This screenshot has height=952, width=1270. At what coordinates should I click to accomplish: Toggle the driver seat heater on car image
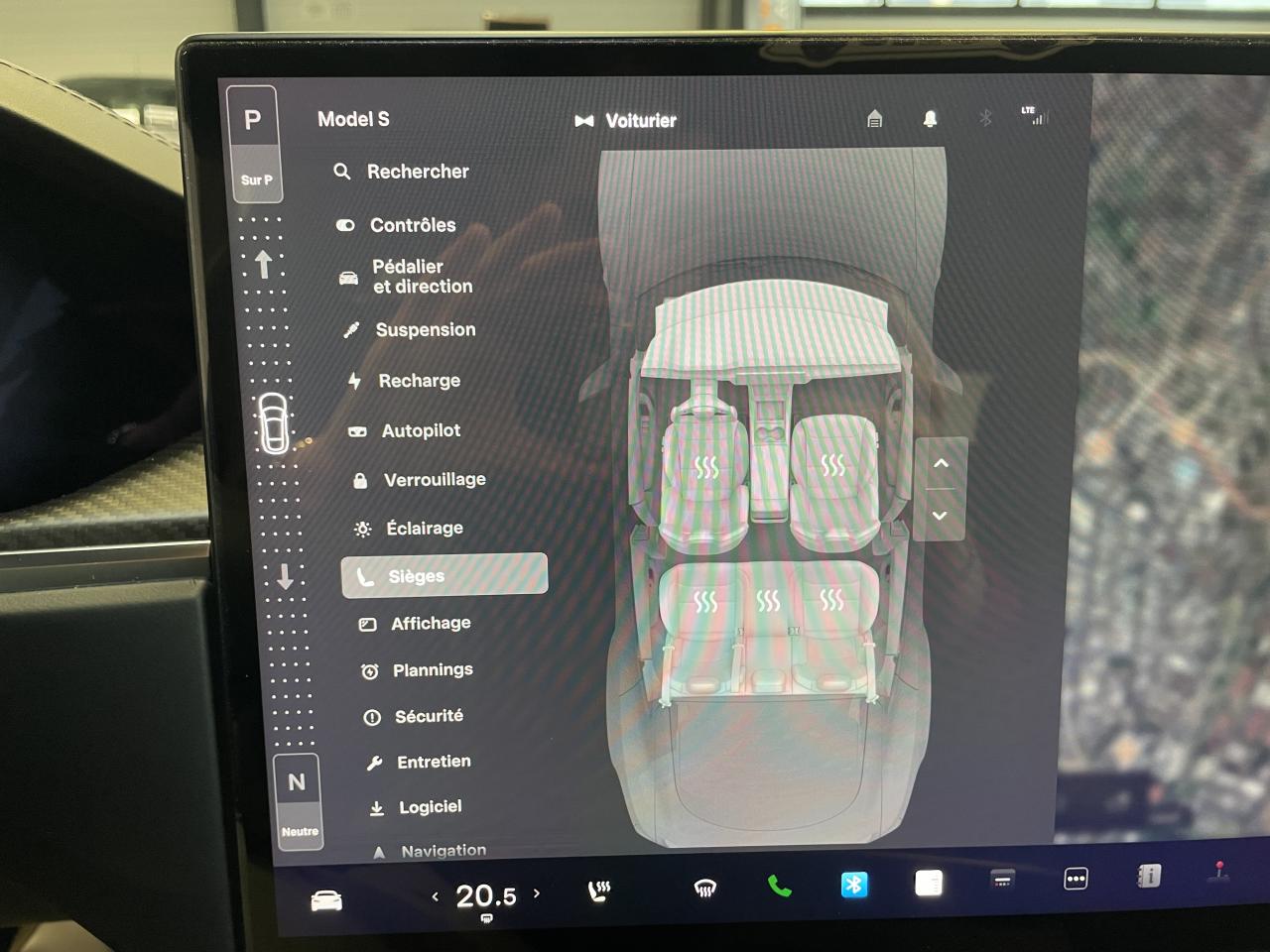point(706,467)
